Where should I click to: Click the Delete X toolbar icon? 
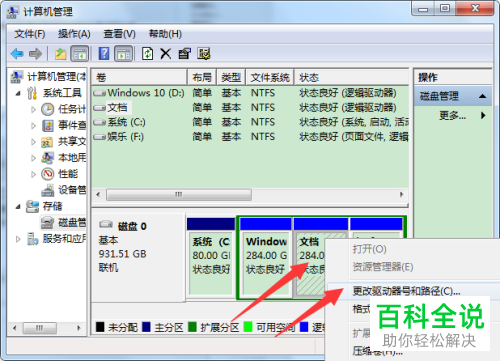pos(165,53)
